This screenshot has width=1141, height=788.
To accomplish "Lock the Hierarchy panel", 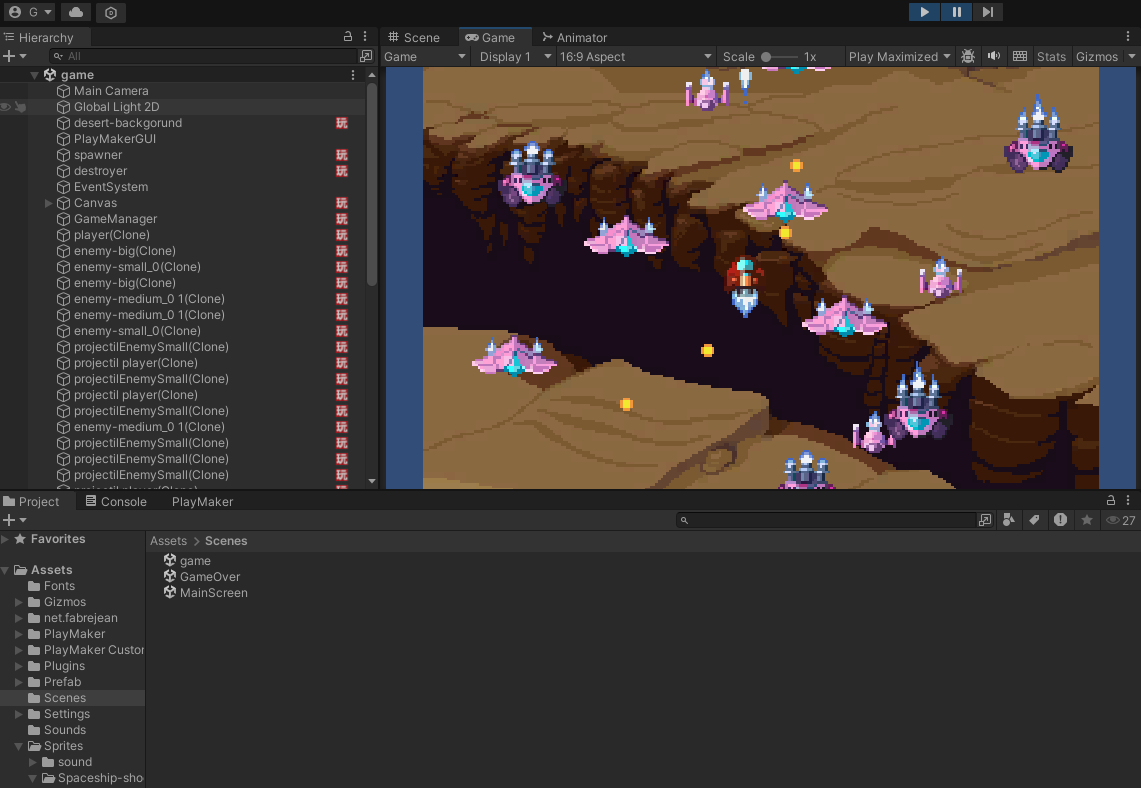I will point(348,37).
